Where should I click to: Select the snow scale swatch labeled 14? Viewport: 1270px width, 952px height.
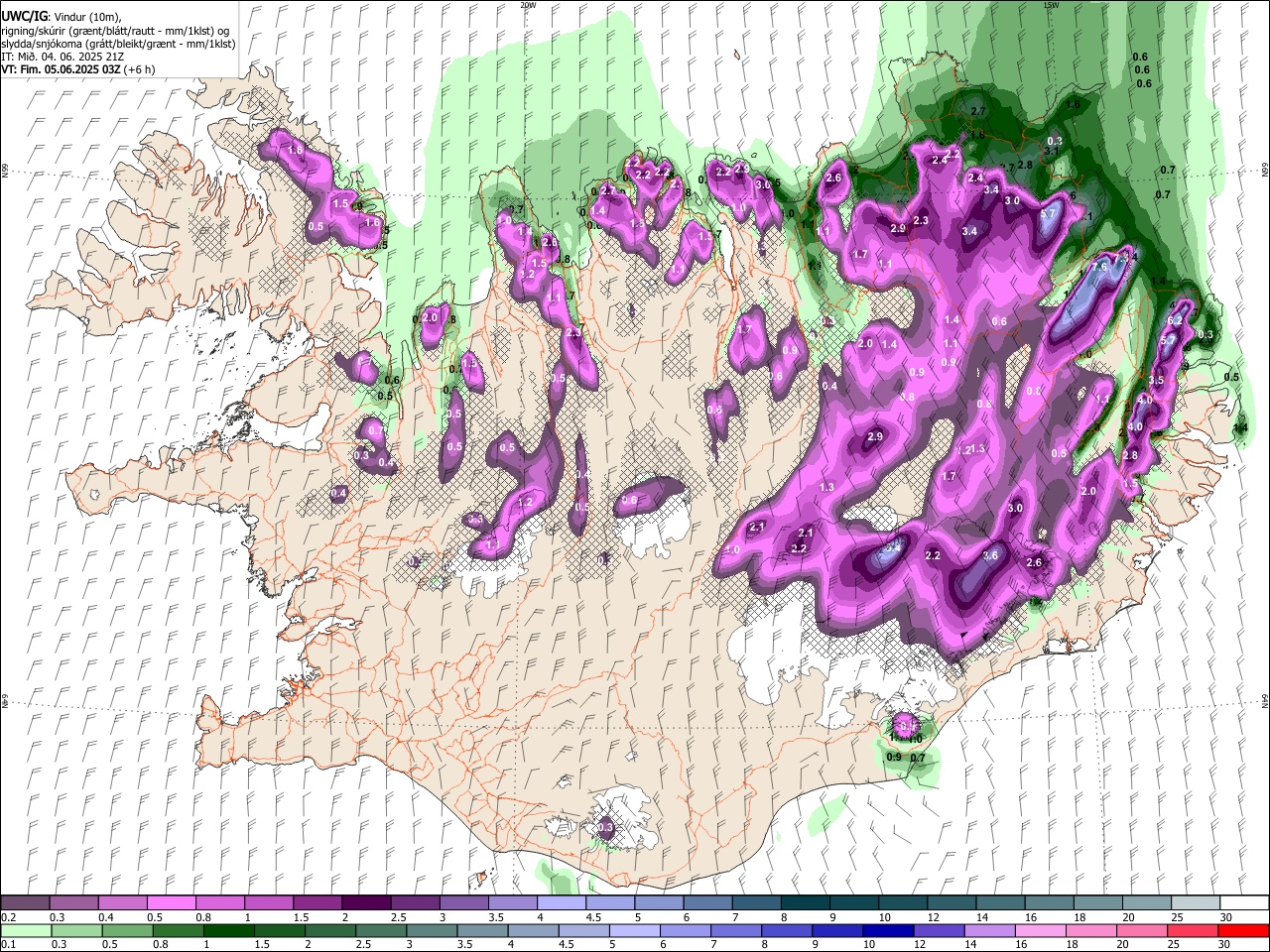pyautogui.click(x=999, y=903)
